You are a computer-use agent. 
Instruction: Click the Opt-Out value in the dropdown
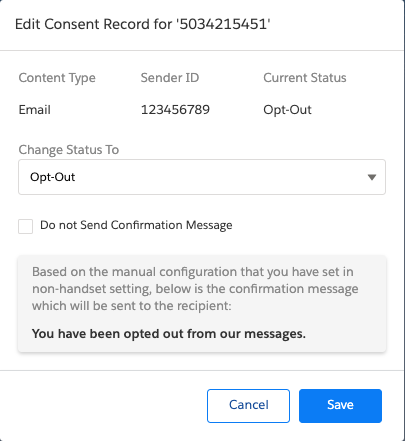click(x=52, y=177)
